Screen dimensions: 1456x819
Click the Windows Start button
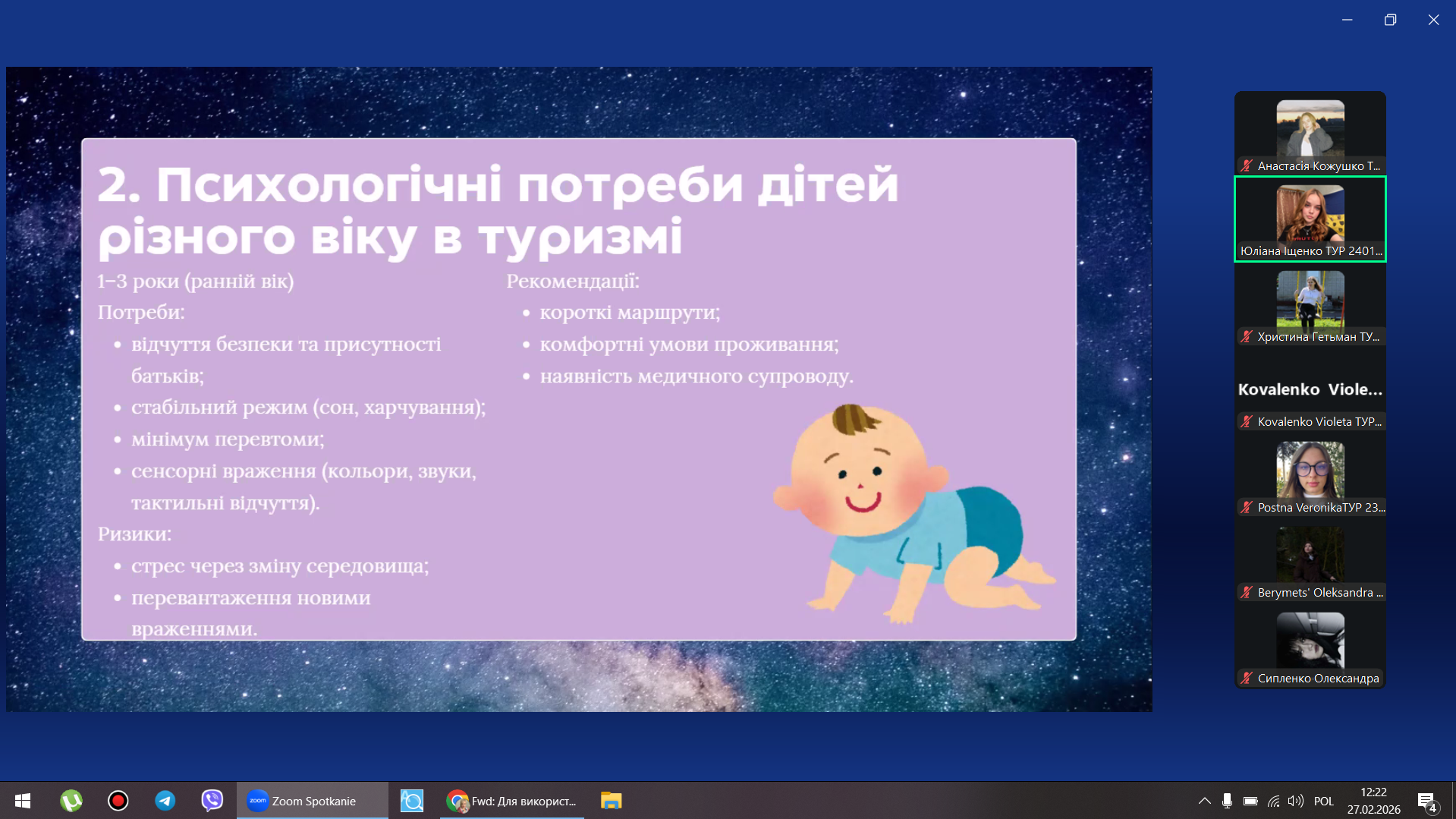click(x=23, y=801)
